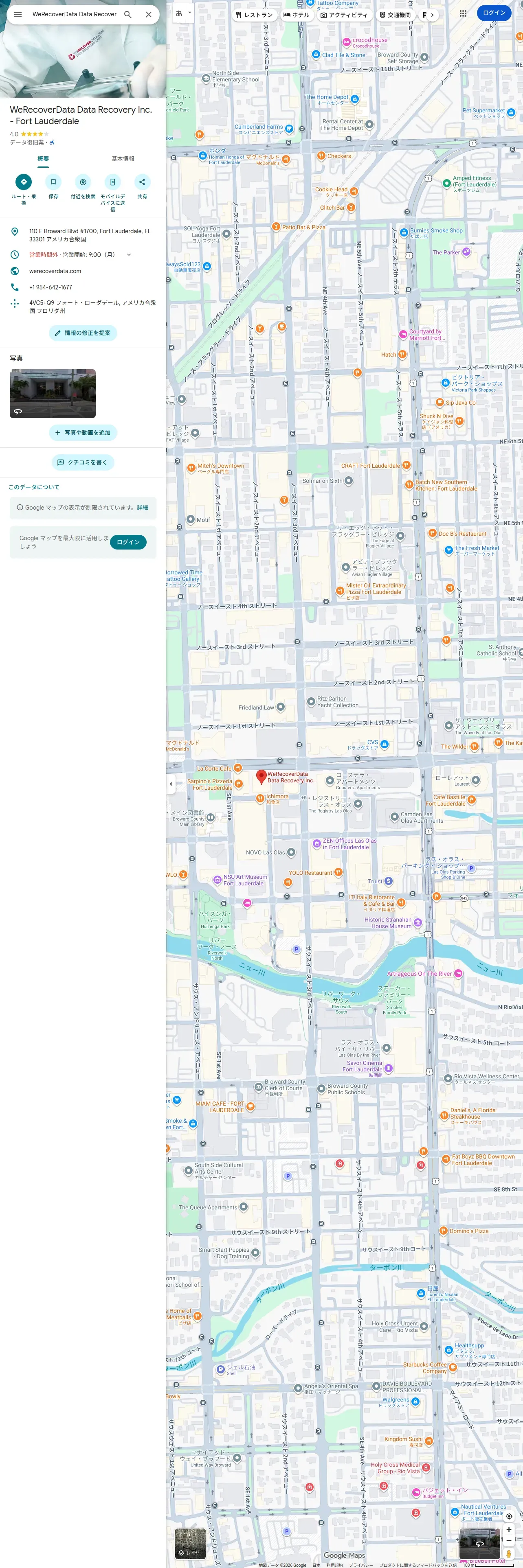This screenshot has width=523, height=1568.
Task: Select Broward County Clerk of Courts marker
Action: tap(259, 1086)
